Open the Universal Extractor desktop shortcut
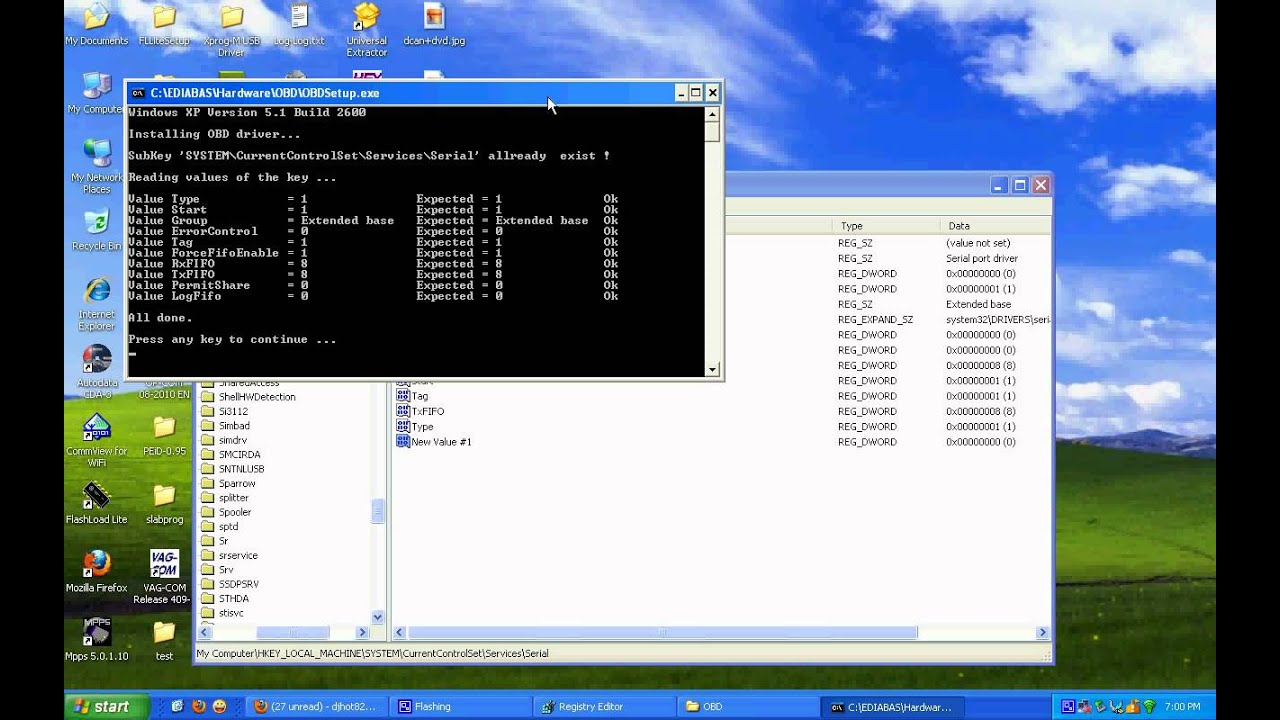 click(366, 30)
